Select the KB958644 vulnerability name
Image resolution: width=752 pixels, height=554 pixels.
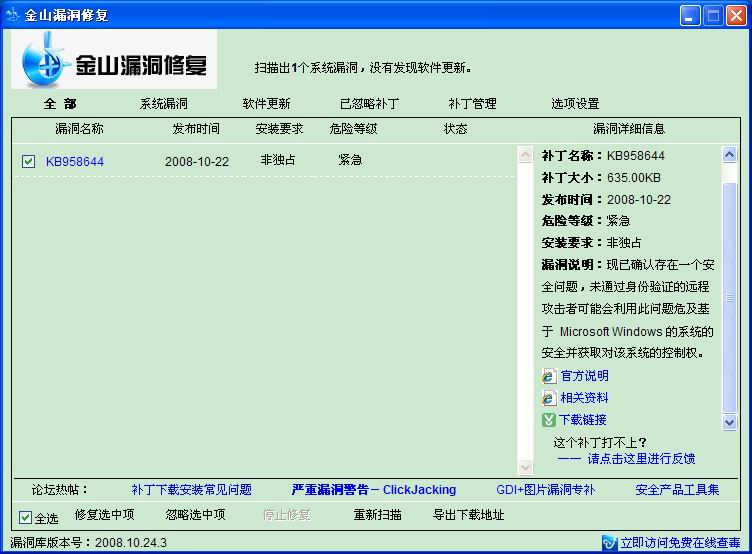pos(75,162)
